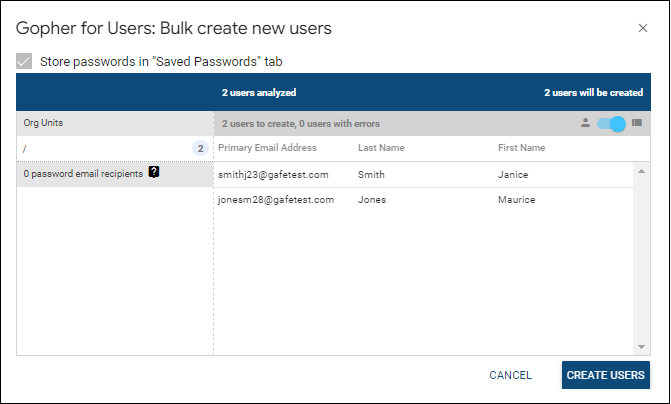
Task: Click the 2 users analyzed header
Action: point(259,92)
